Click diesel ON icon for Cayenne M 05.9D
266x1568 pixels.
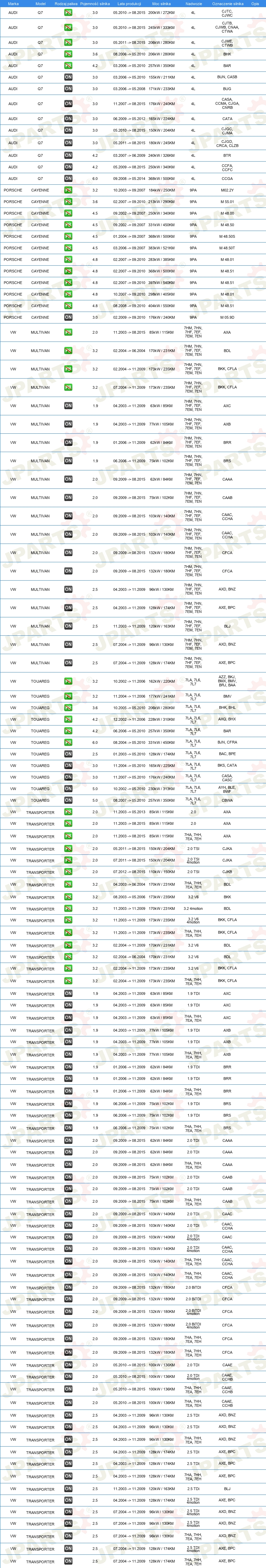[68, 317]
